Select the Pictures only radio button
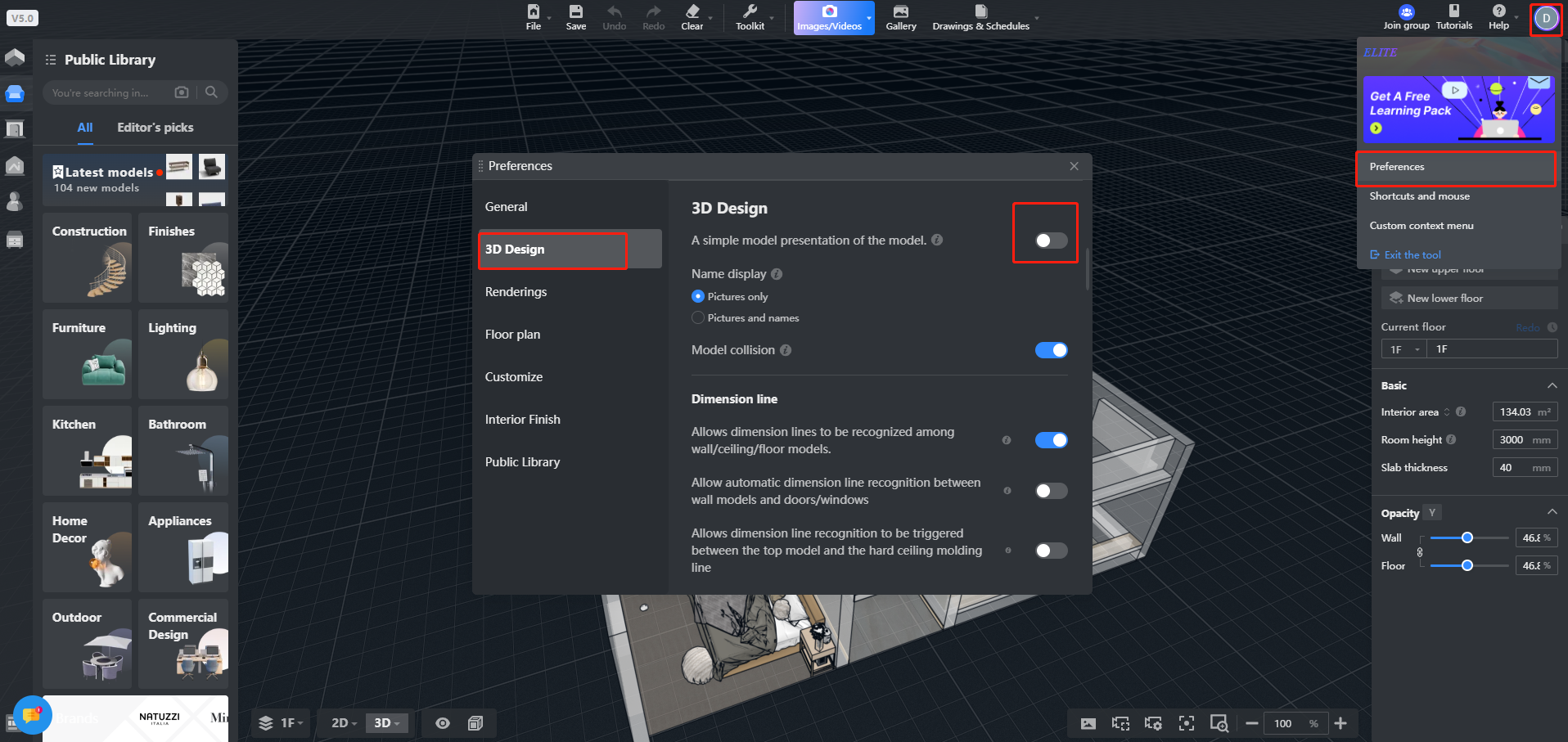 (698, 296)
